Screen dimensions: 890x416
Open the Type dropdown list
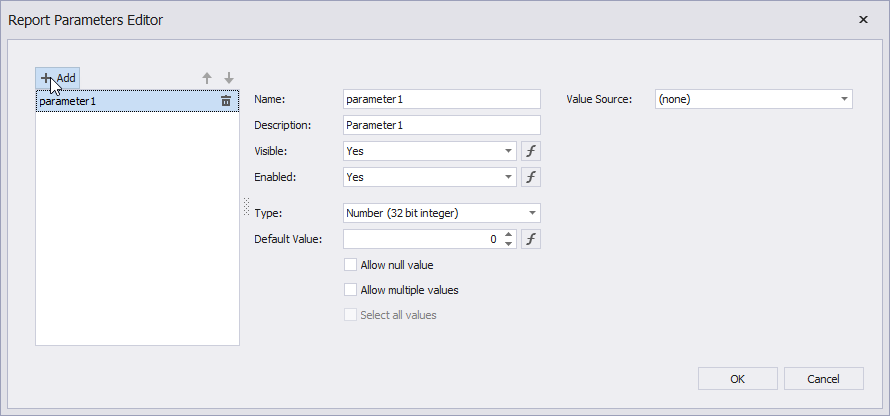pyautogui.click(x=532, y=213)
